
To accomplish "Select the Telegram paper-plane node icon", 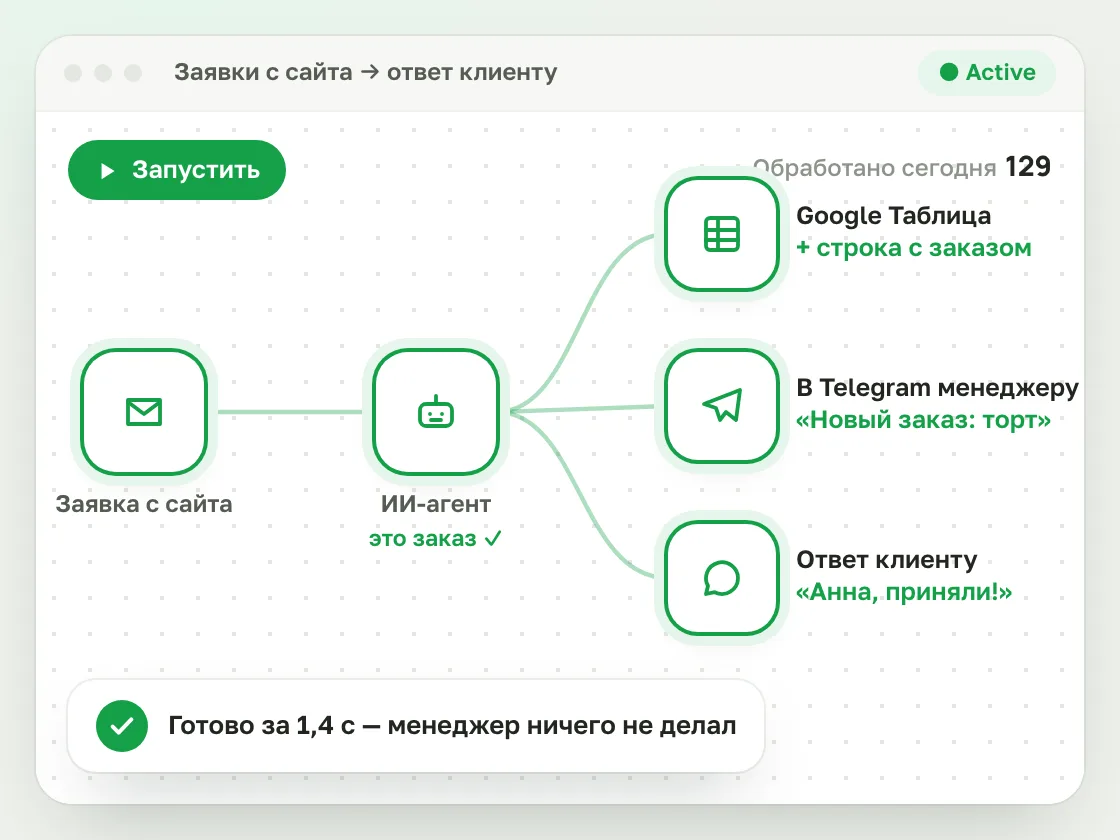I will 721,406.
